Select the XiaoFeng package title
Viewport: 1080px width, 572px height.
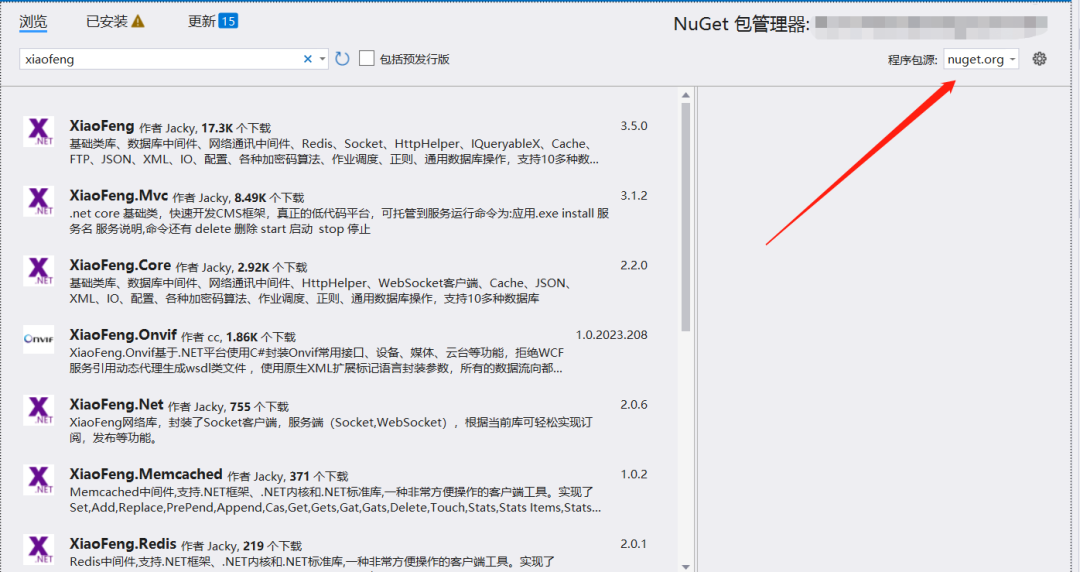102,126
